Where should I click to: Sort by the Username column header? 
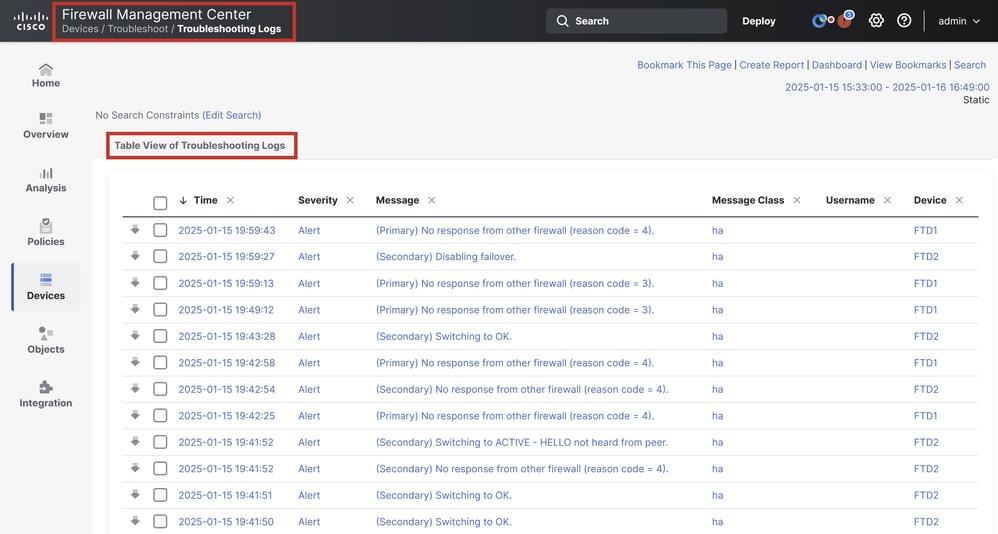(x=850, y=200)
